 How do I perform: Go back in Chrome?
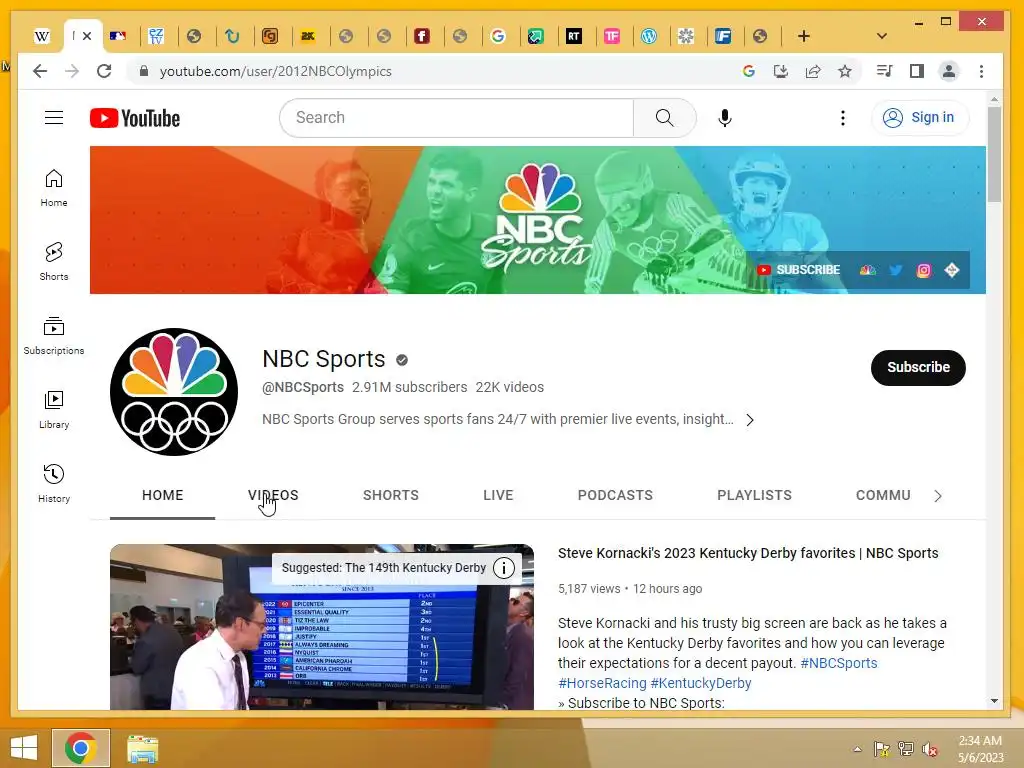tap(40, 71)
